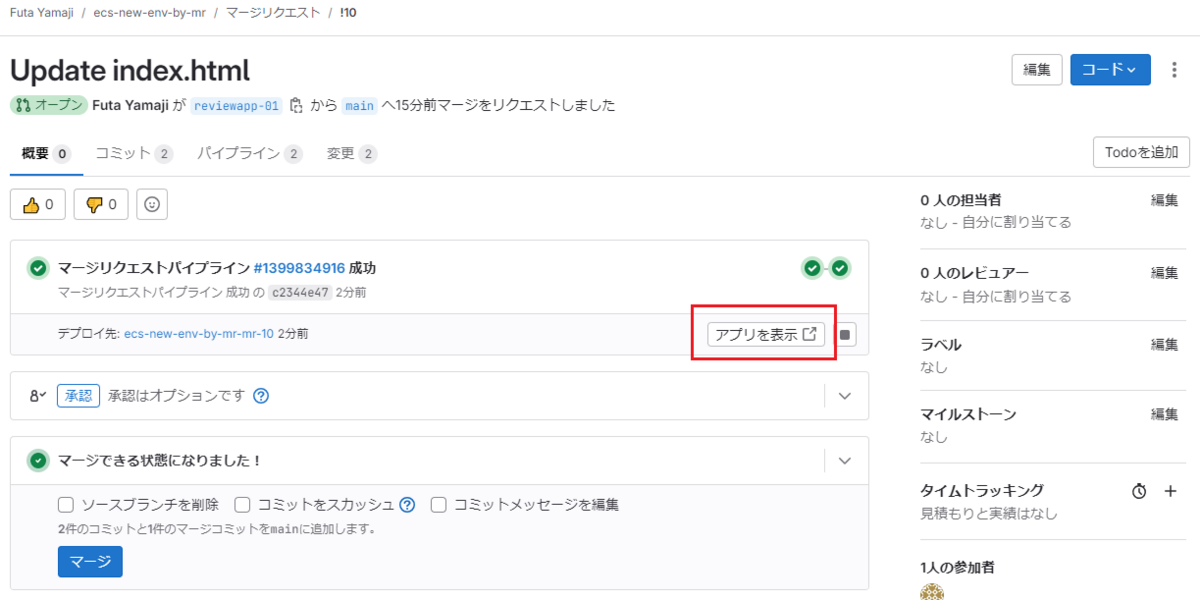
Task: Open the reviewapp-01 branch link
Action: (x=238, y=105)
